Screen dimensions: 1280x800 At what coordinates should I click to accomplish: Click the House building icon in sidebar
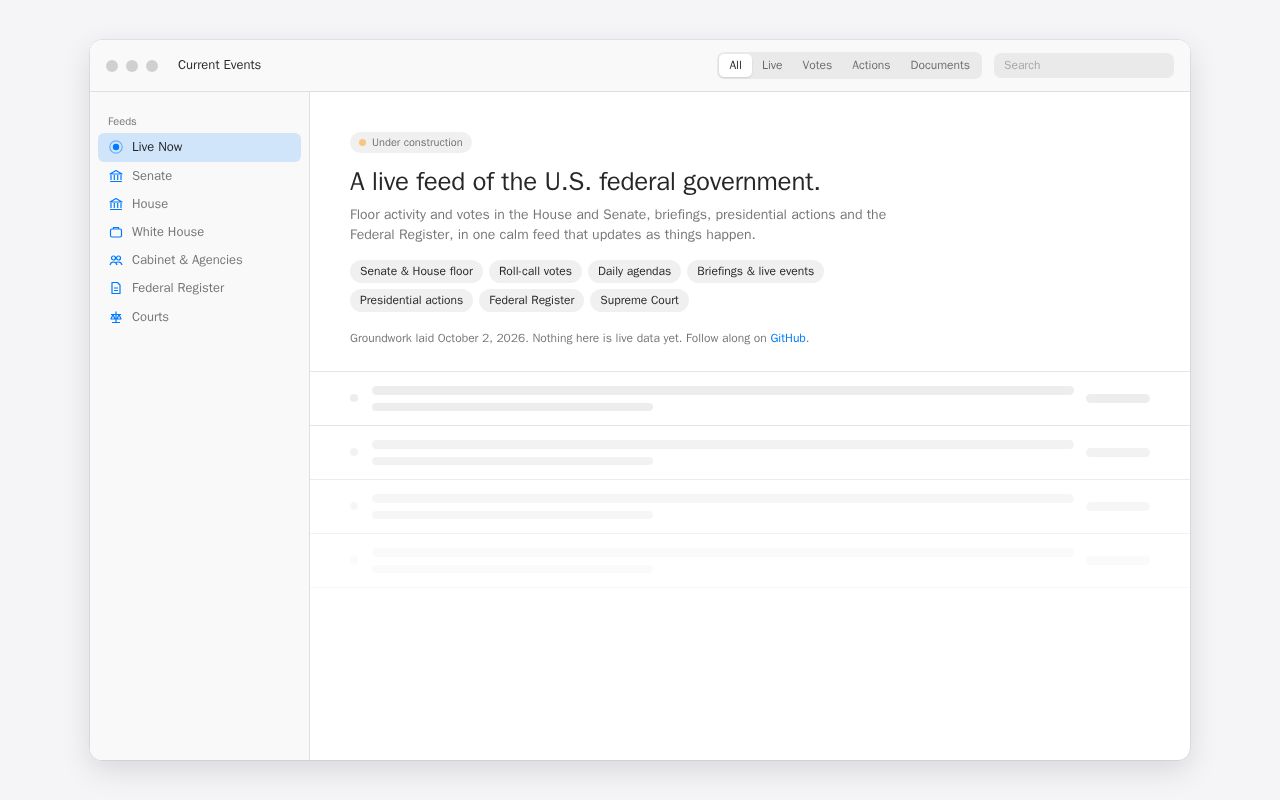(x=116, y=204)
